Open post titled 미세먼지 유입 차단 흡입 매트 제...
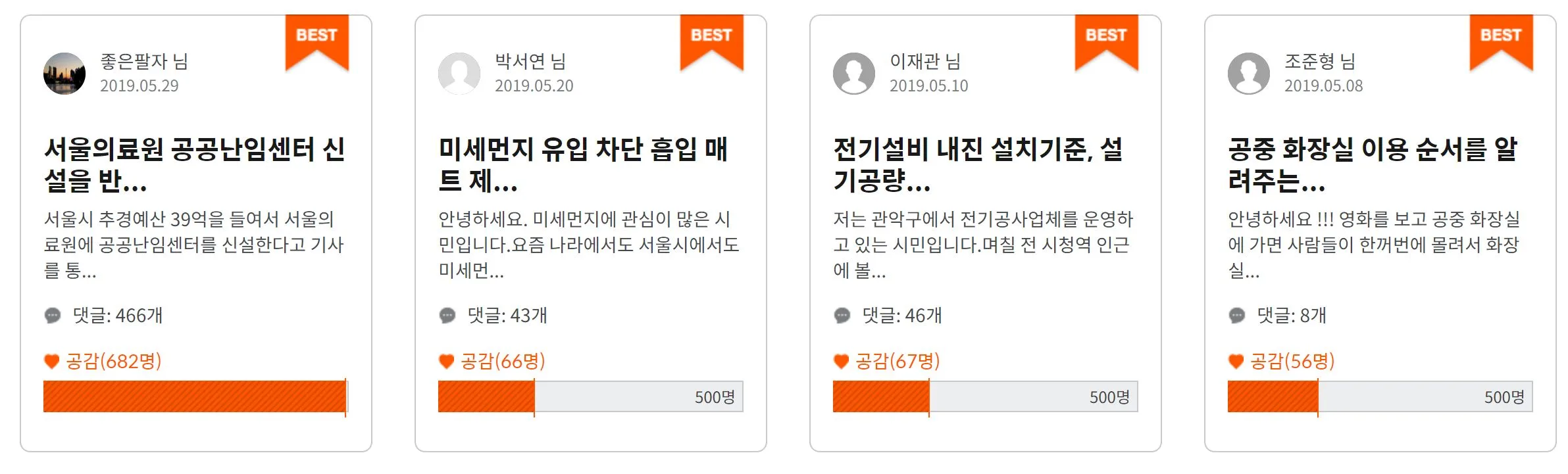Screen dimensions: 1568x474 (583, 165)
